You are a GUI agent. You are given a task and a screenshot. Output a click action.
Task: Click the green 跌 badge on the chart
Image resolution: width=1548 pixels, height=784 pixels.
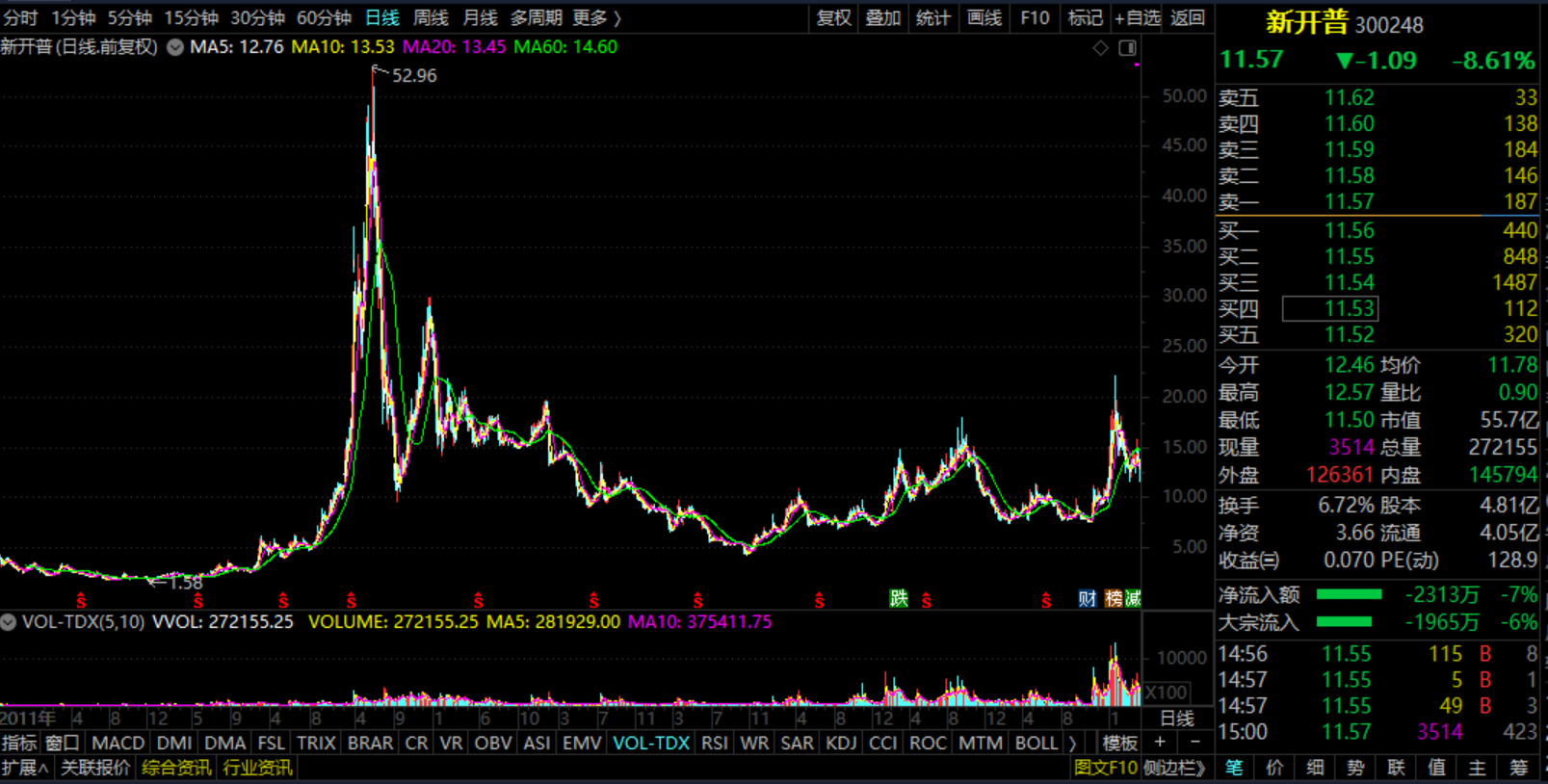pos(899,599)
